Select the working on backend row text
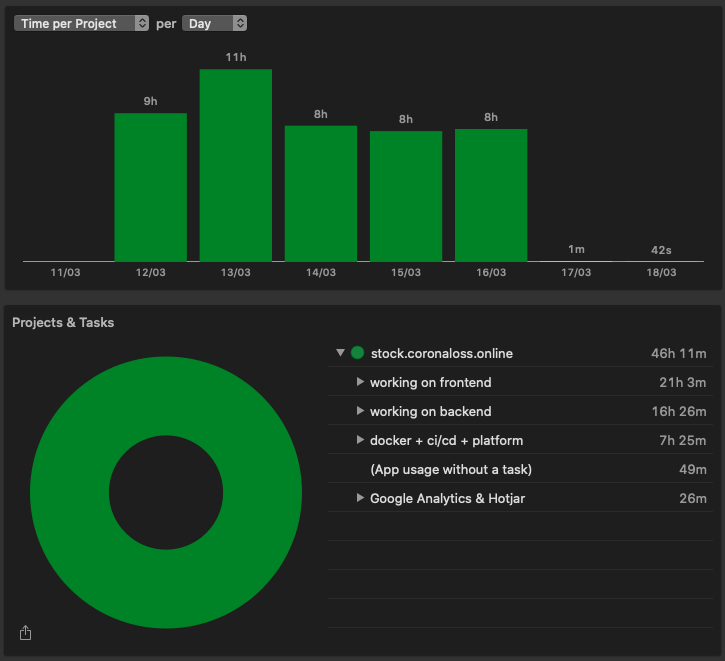Image resolution: width=725 pixels, height=661 pixels. click(x=430, y=411)
